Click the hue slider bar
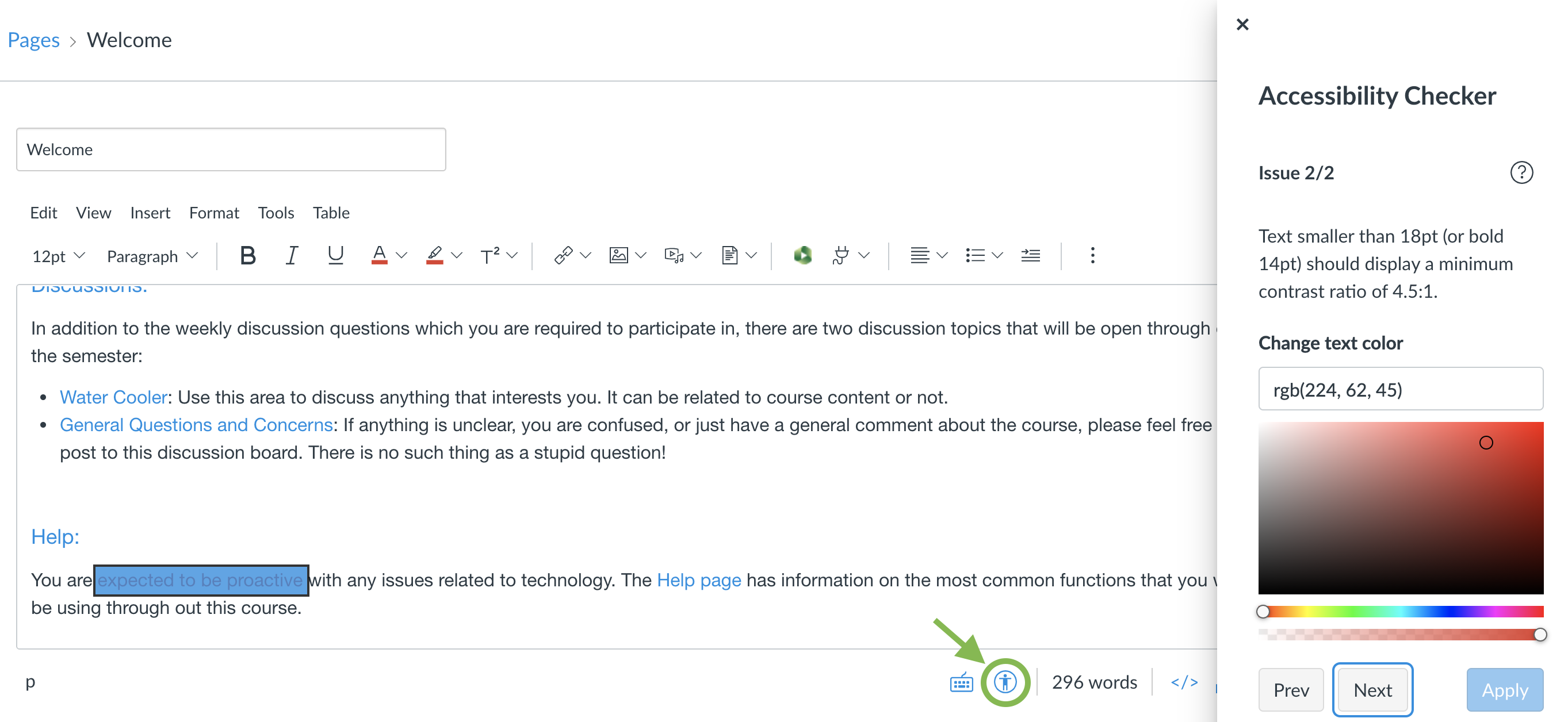Image resolution: width=1568 pixels, height=722 pixels. 1401,611
